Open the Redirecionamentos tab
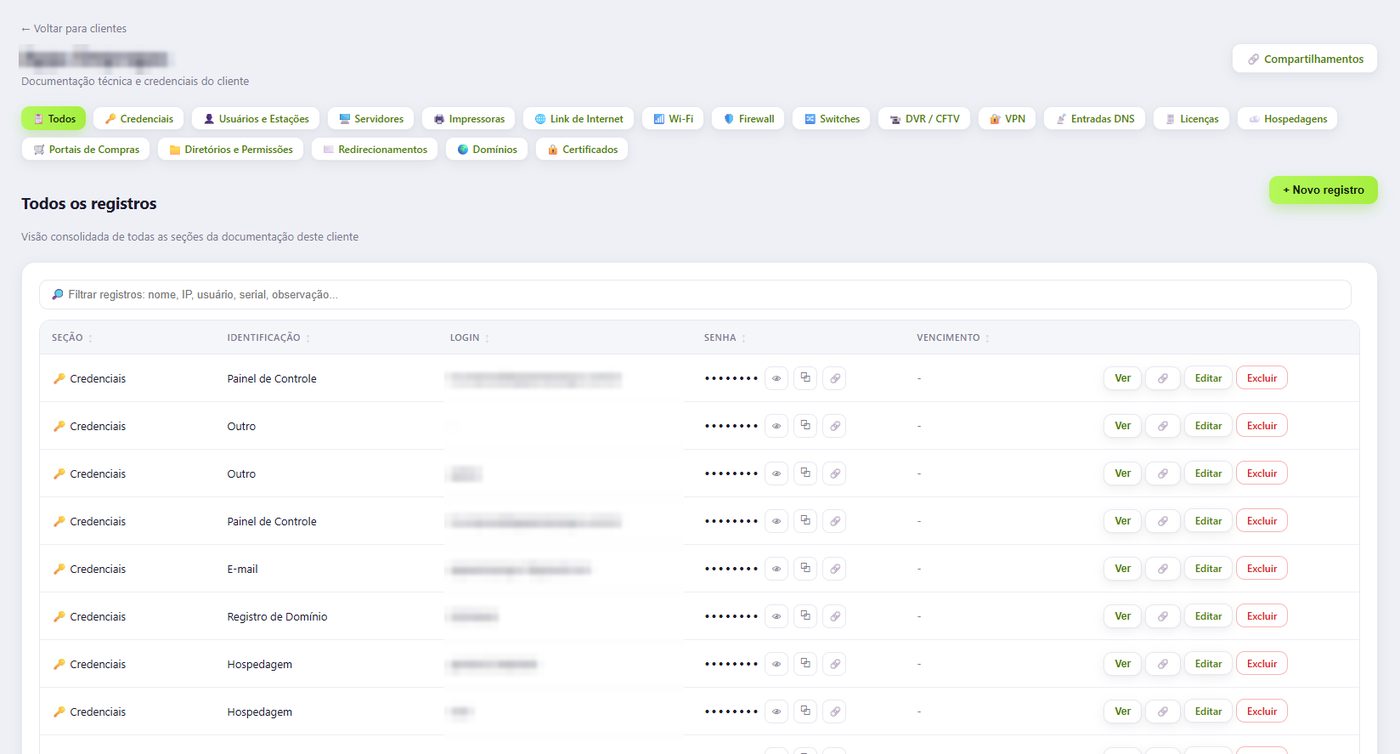 tap(375, 149)
